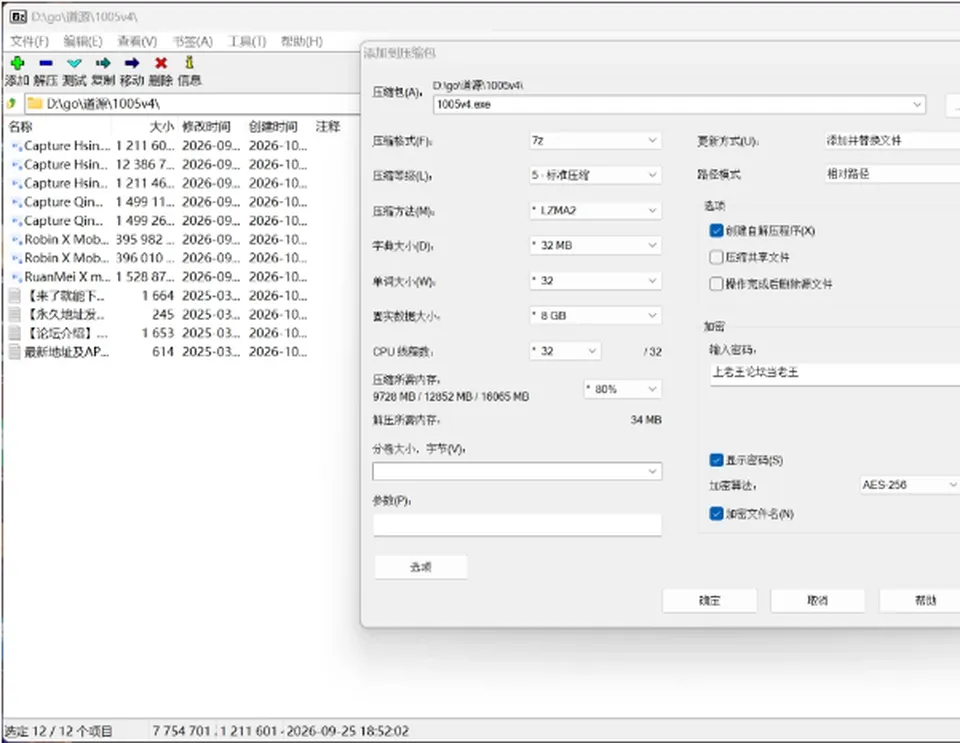Click the 确定 button in the dialog
The width and height of the screenshot is (960, 743).
click(710, 600)
